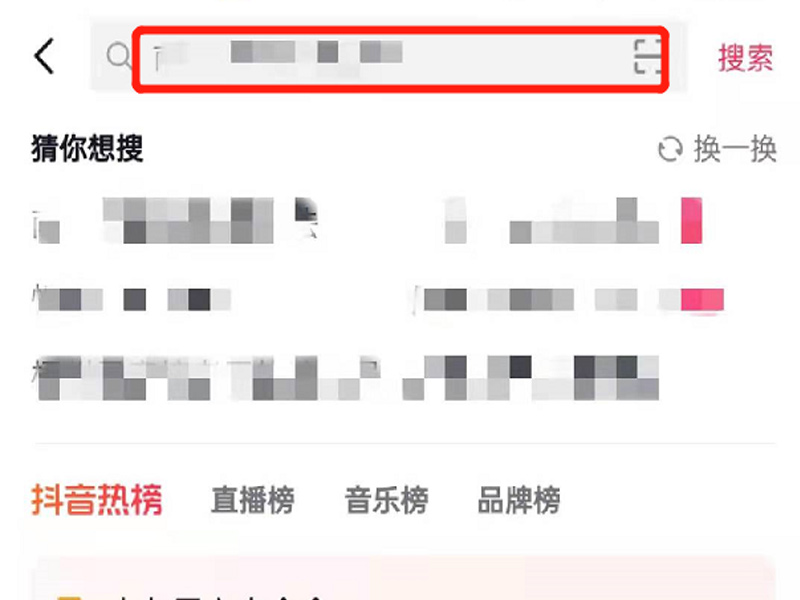Click the dark icon after the first left suggestion
Image resolution: width=800 pixels, height=600 pixels.
(306, 217)
